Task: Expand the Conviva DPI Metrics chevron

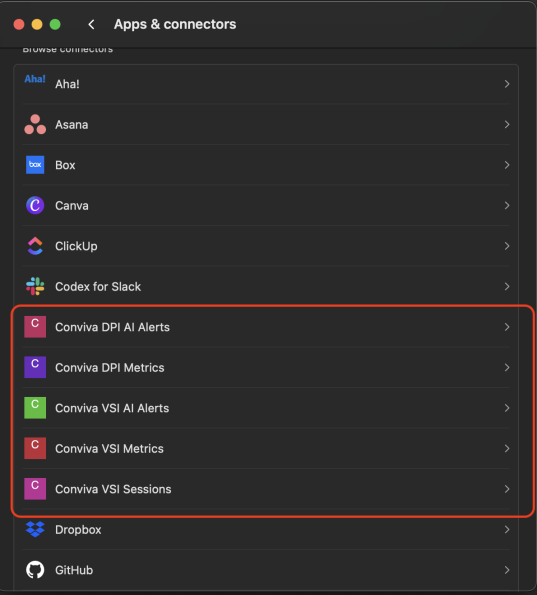Action: pyautogui.click(x=507, y=367)
